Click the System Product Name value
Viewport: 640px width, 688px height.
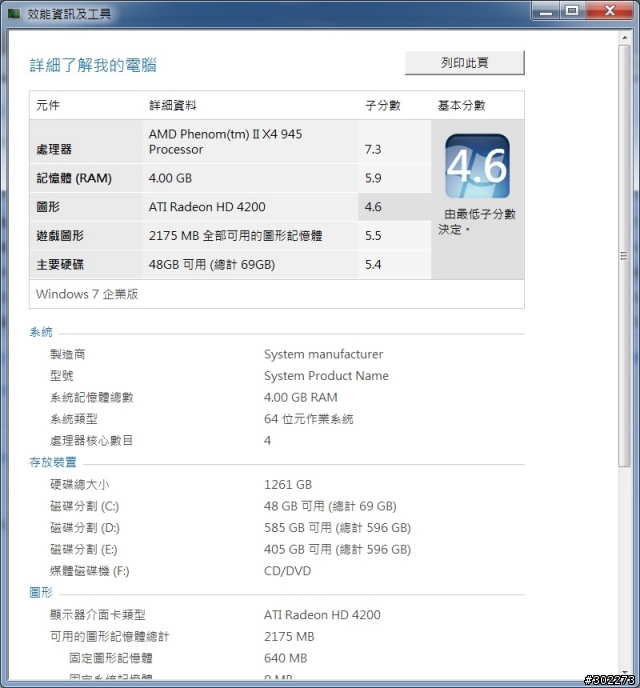tap(326, 376)
